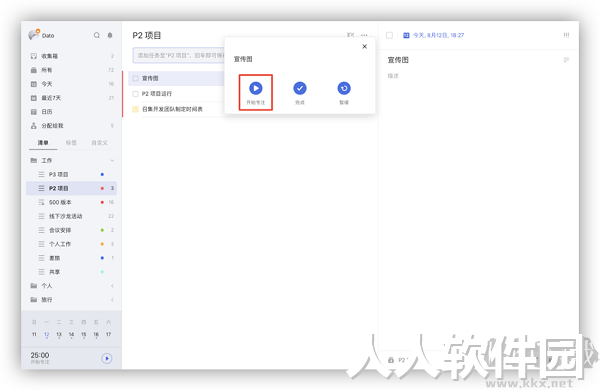Screen dimensions: 600x390
Task: Open 差旅 list
Action: [72, 258]
